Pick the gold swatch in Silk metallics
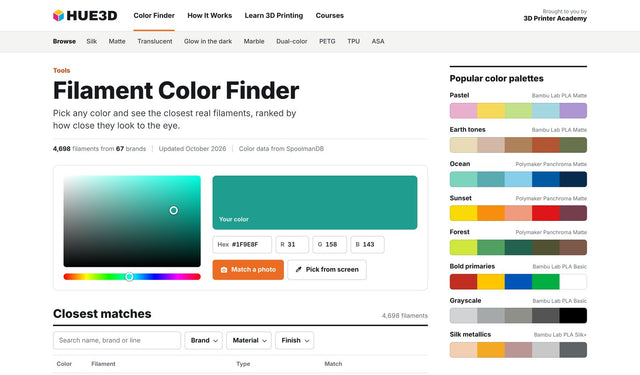The image size is (640, 375). tap(491, 350)
